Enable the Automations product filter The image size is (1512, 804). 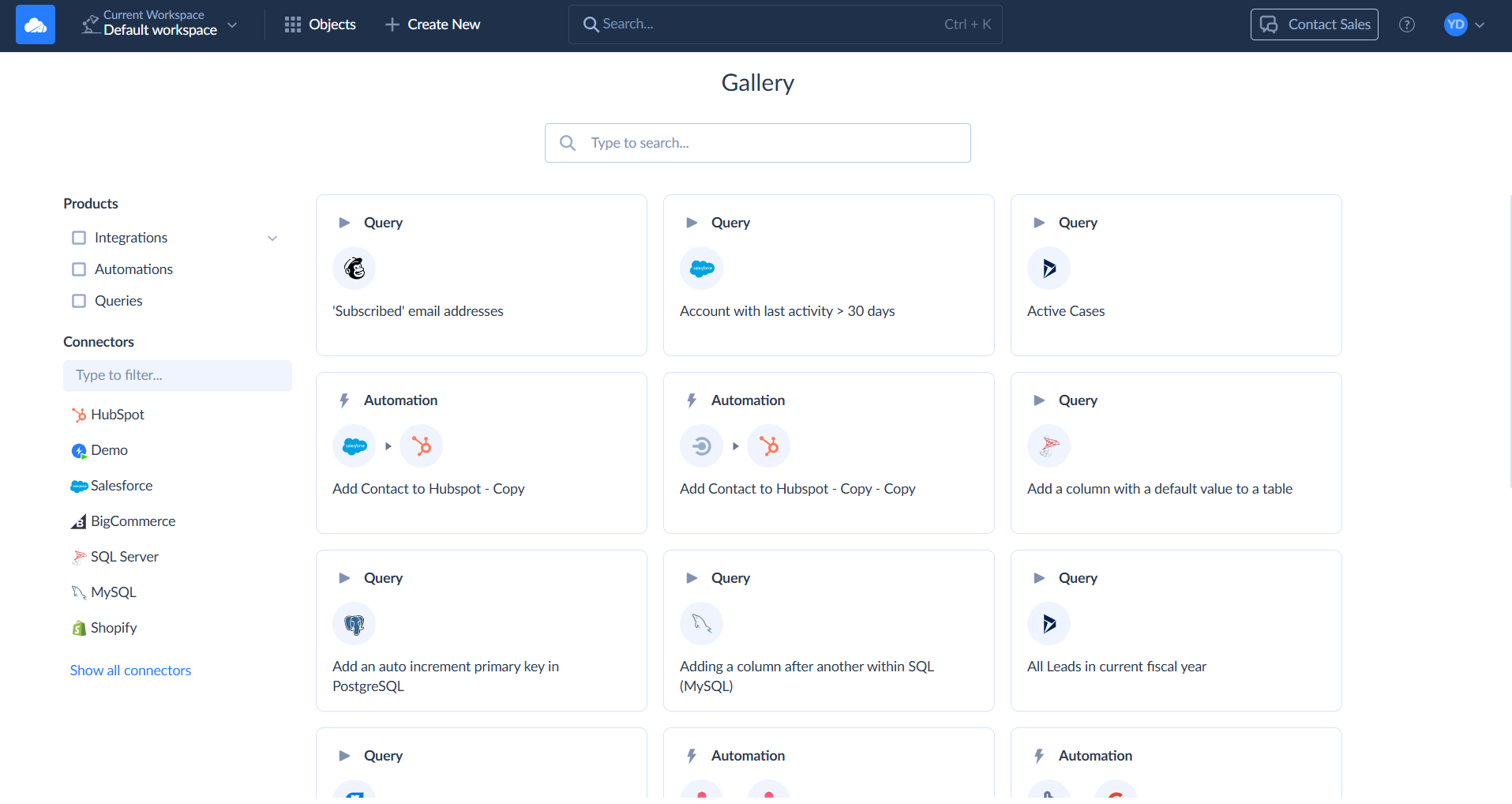(x=79, y=269)
